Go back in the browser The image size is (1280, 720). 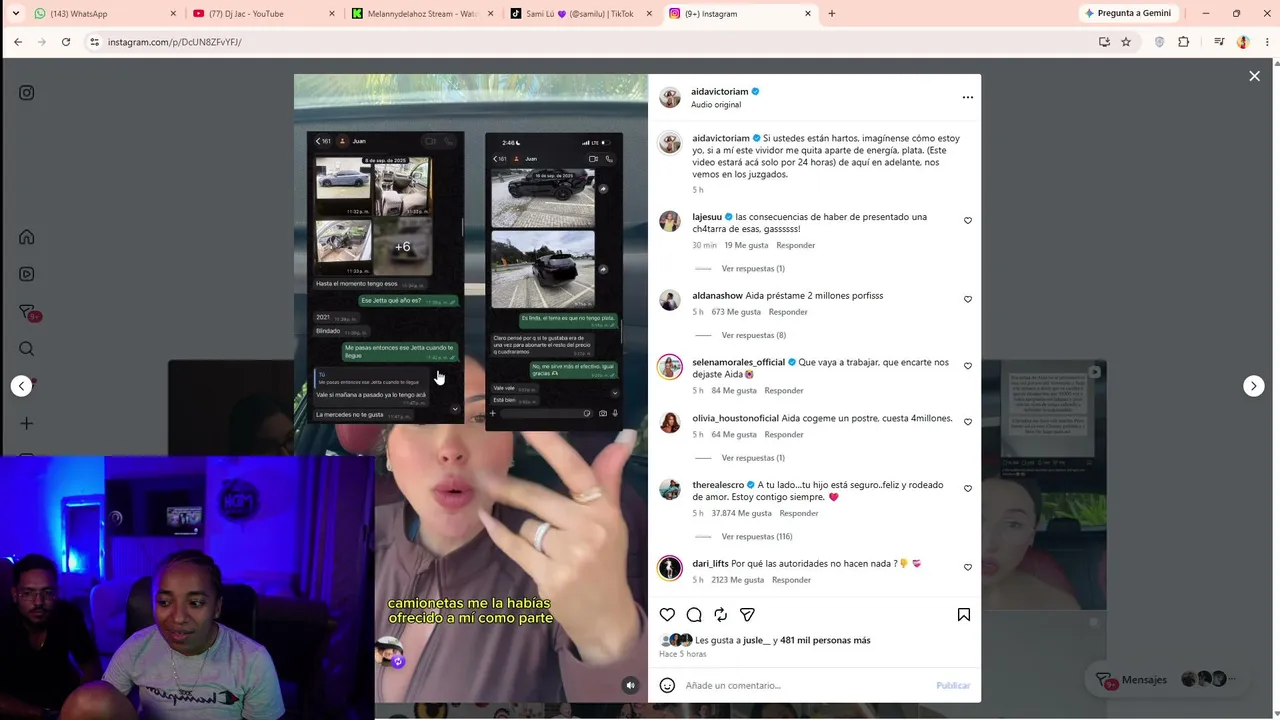[18, 42]
